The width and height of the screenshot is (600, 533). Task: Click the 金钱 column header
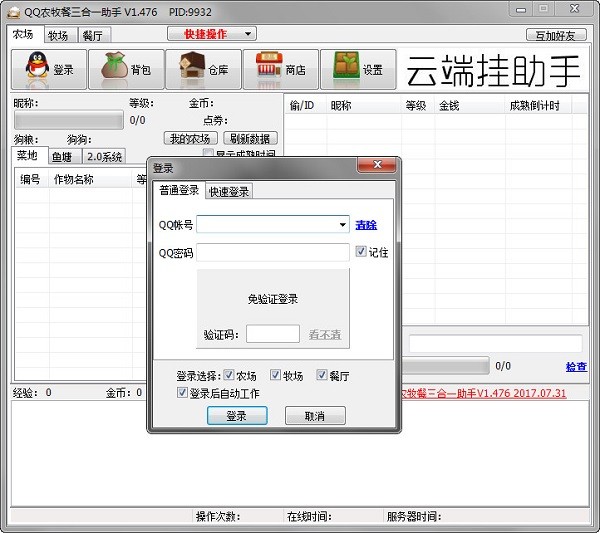coord(470,106)
